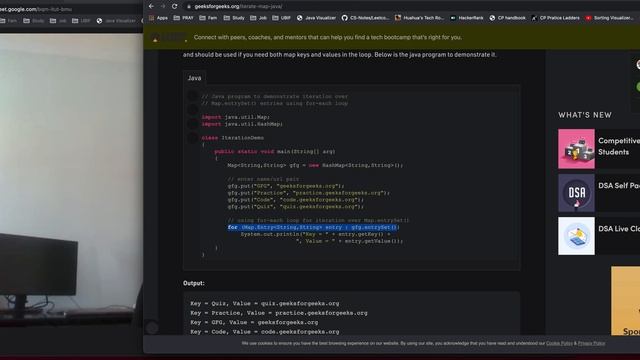Open UBF bookmarks folder in the Meet window

81,21
